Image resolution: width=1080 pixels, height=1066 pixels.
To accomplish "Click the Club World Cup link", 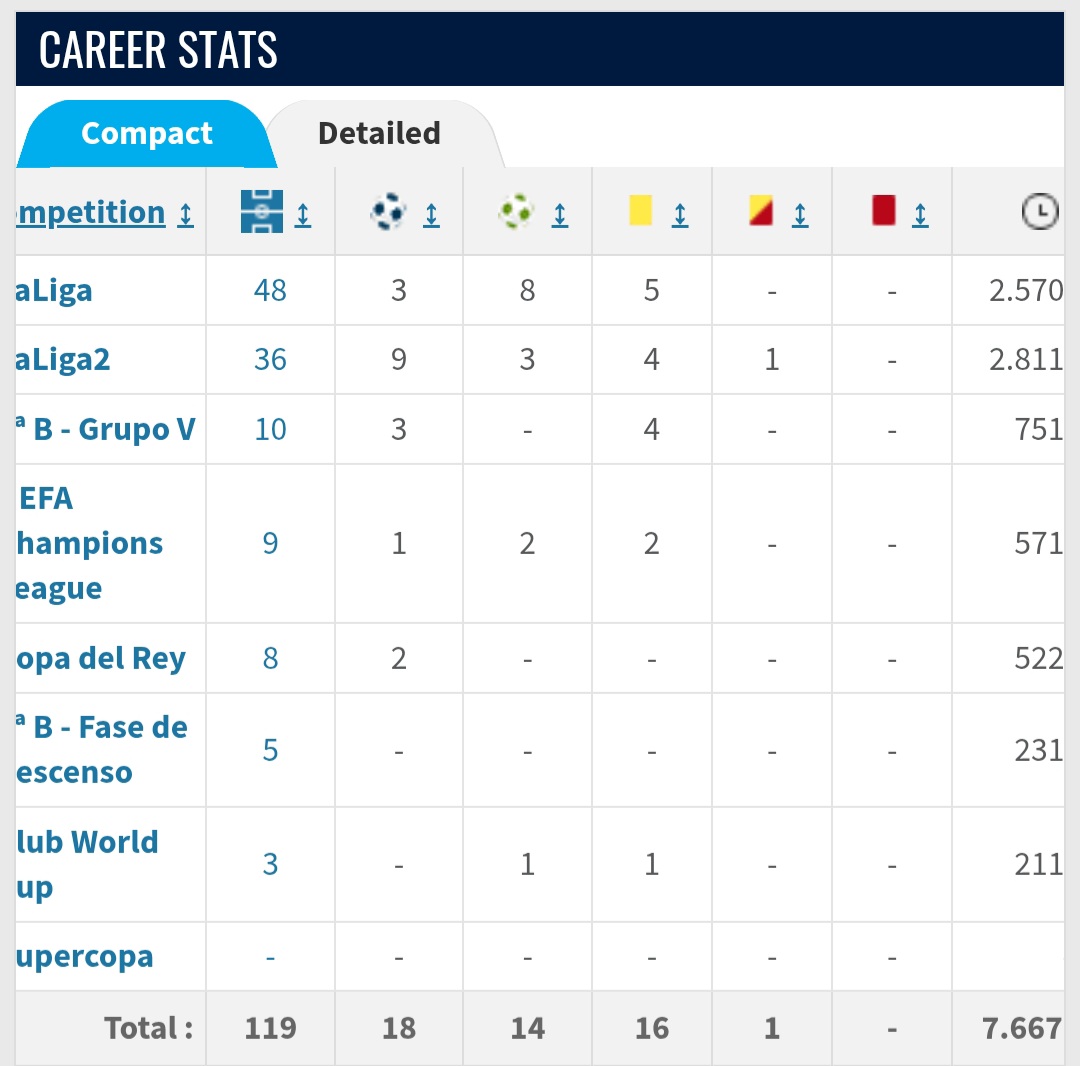I will coord(87,864).
